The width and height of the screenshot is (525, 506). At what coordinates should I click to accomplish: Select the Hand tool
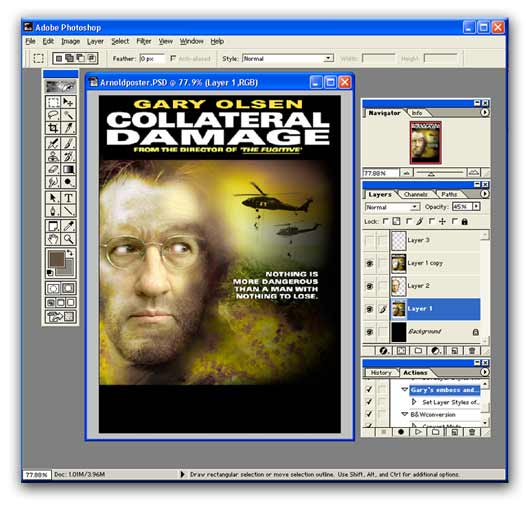(53, 239)
